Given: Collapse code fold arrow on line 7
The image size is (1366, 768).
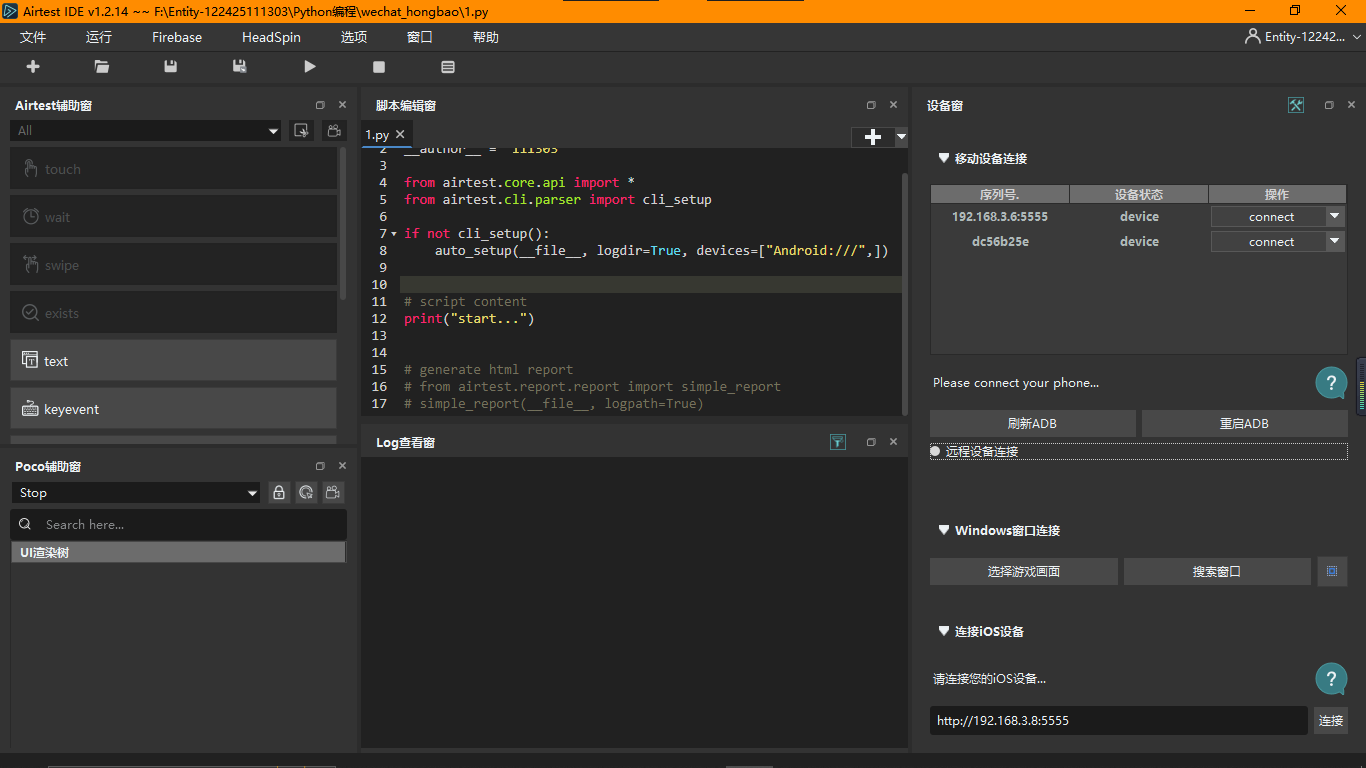Looking at the screenshot, I should 394,234.
